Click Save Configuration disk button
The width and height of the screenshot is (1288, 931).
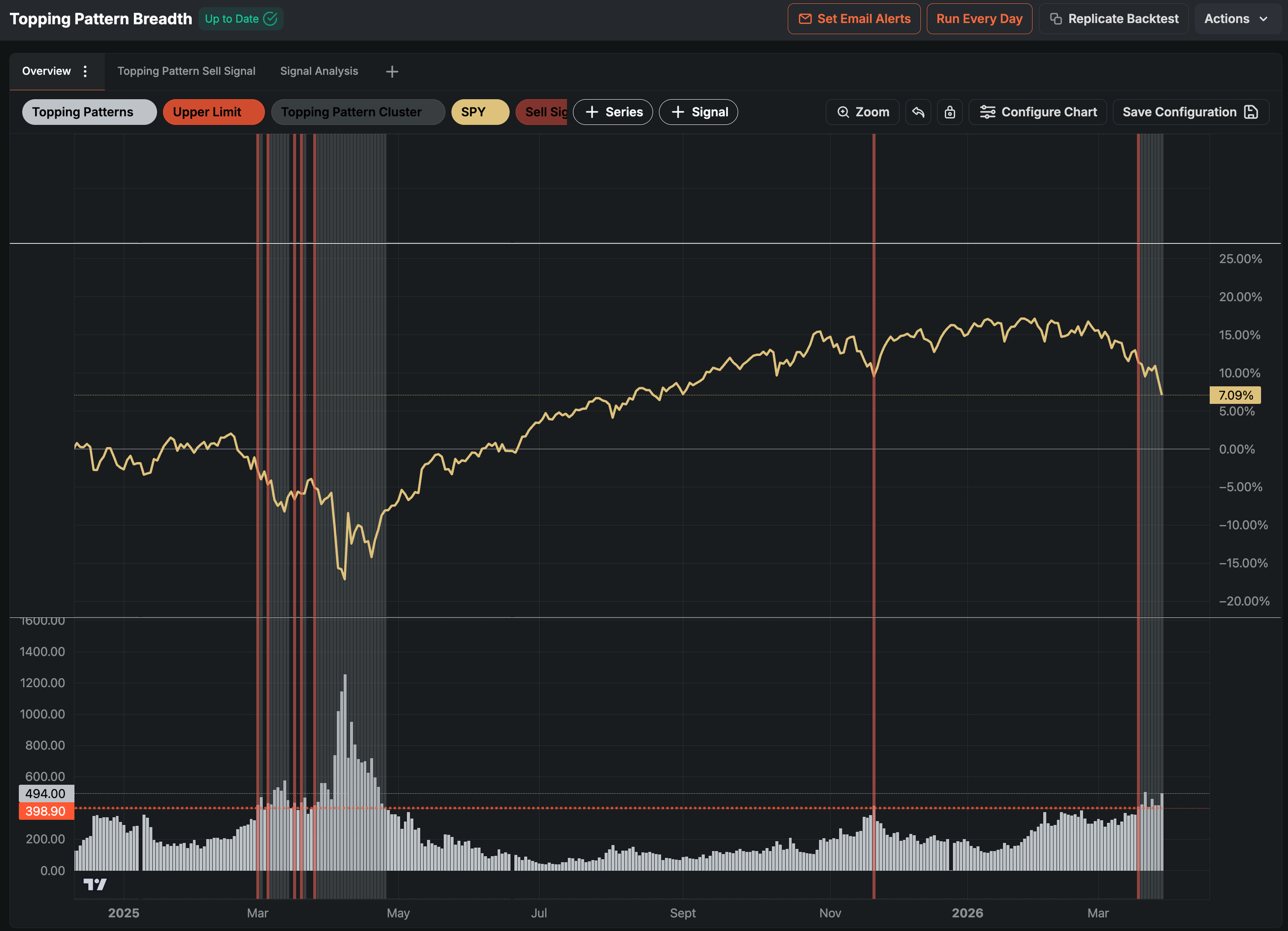point(1190,112)
